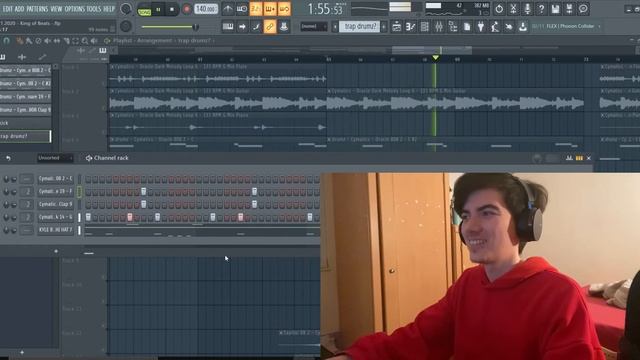The image size is (640, 360).
Task: Click the undo history circular arrow icon
Action: (499, 9)
